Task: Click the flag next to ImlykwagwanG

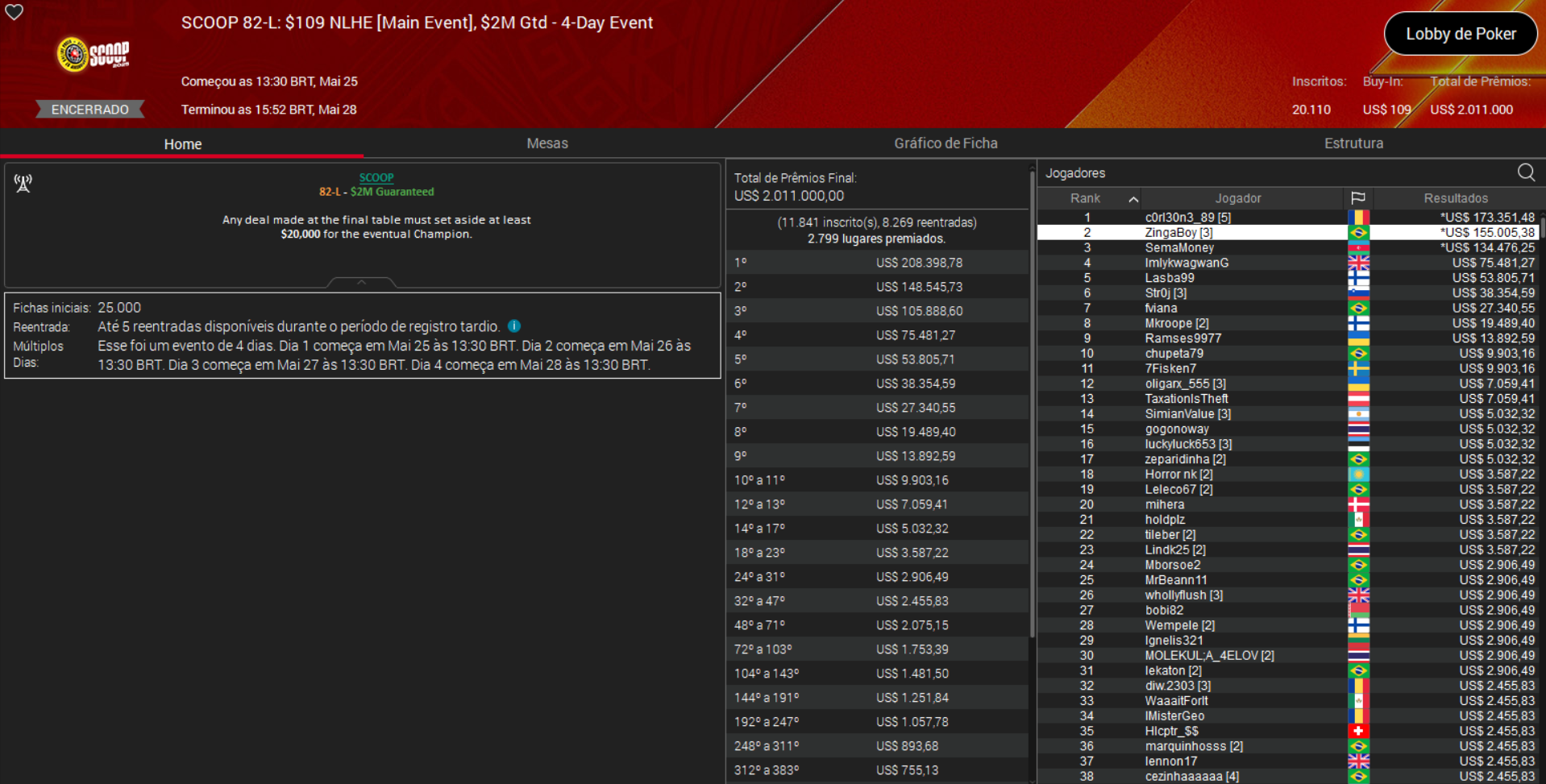Action: (1358, 263)
